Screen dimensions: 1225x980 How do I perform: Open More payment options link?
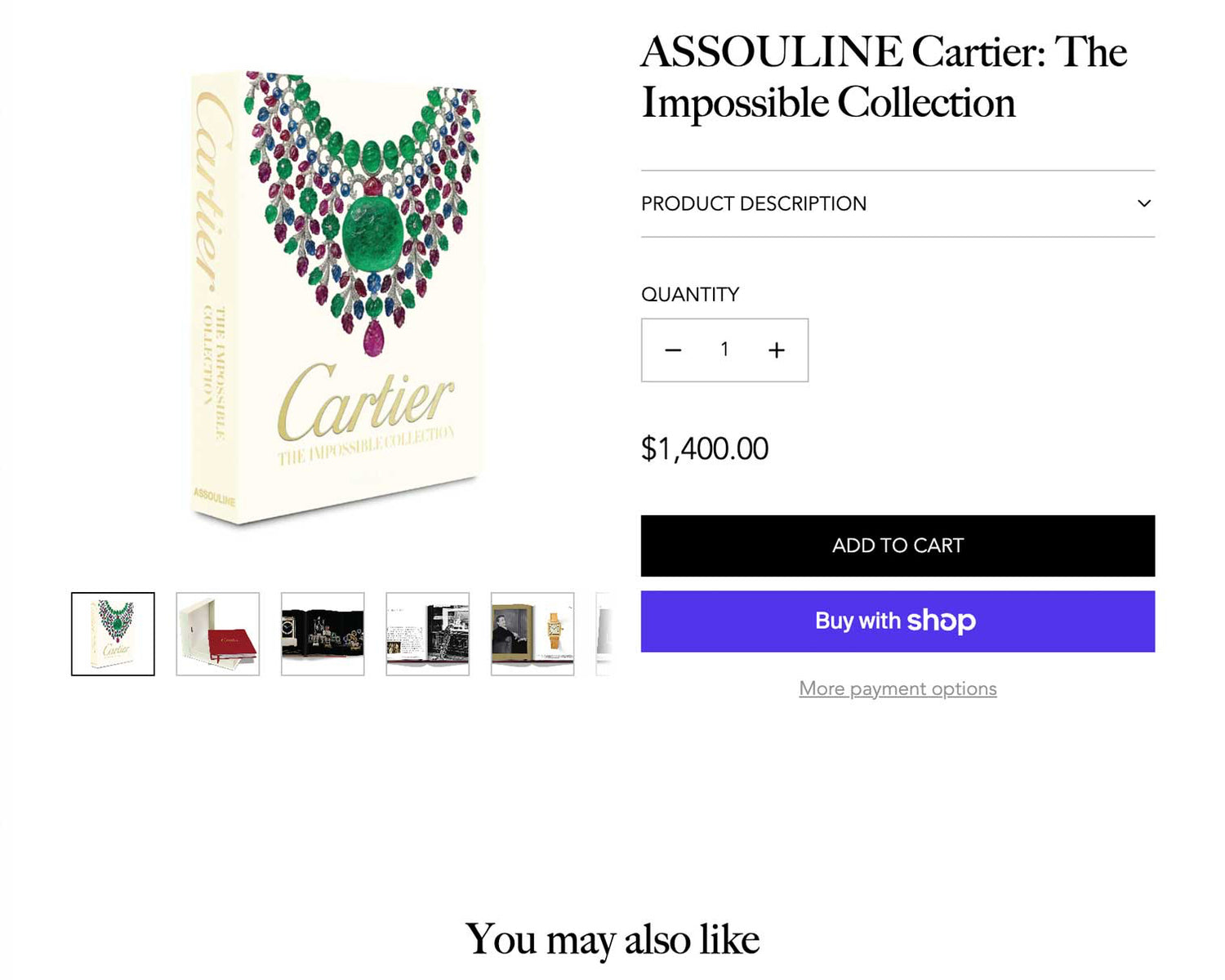coord(898,688)
